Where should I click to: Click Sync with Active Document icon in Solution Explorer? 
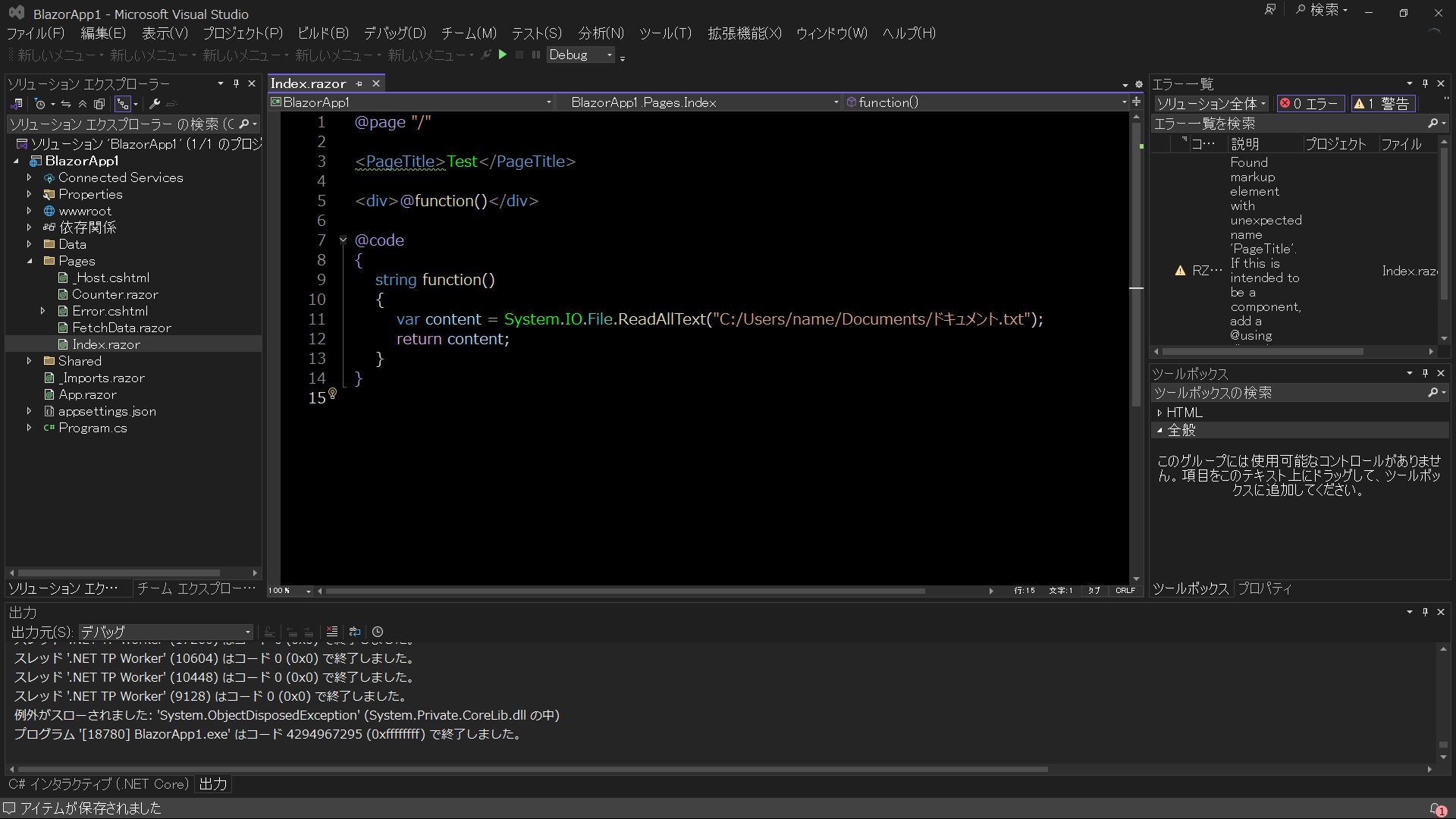pyautogui.click(x=66, y=104)
